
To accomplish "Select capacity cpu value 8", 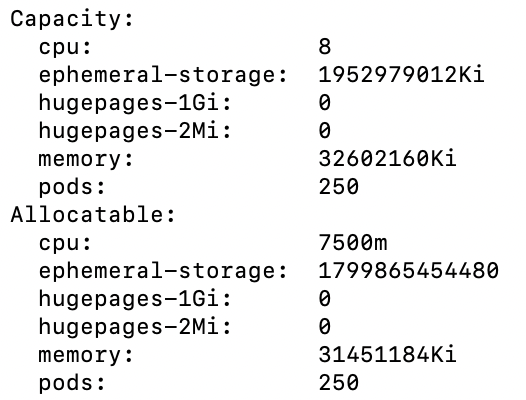I will tap(324, 47).
